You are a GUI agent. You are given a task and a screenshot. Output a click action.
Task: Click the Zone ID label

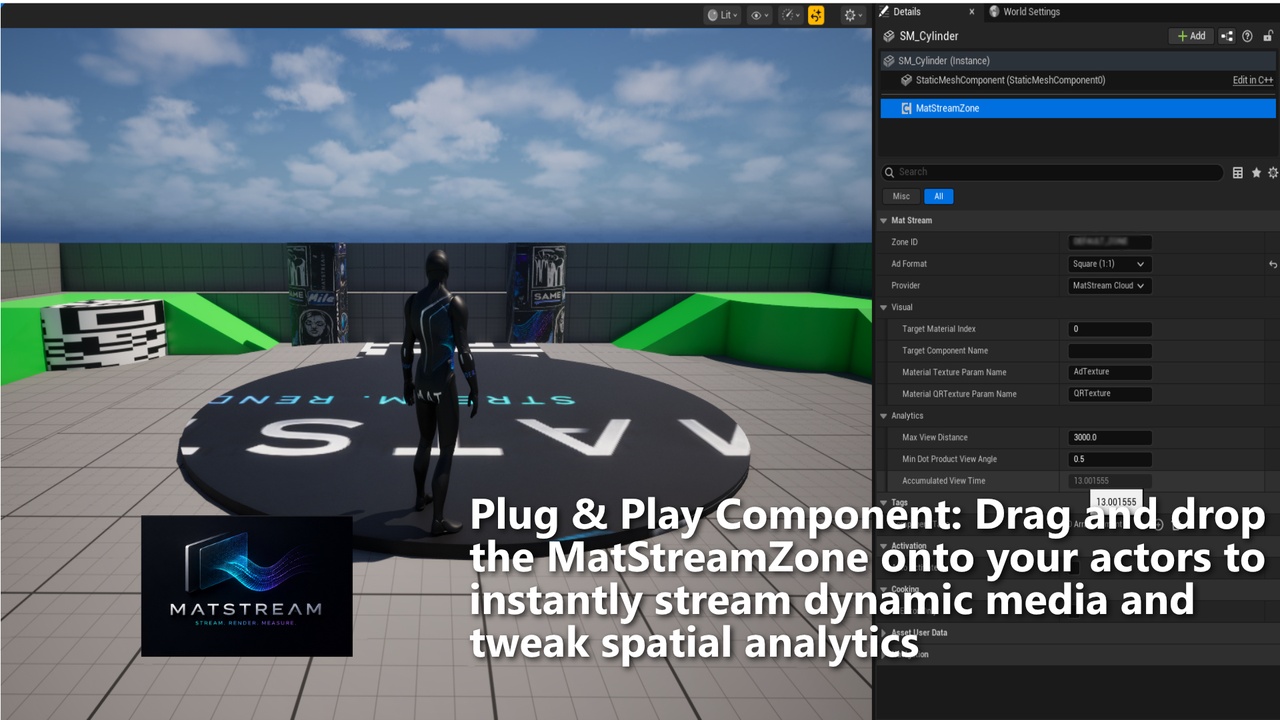coord(904,242)
